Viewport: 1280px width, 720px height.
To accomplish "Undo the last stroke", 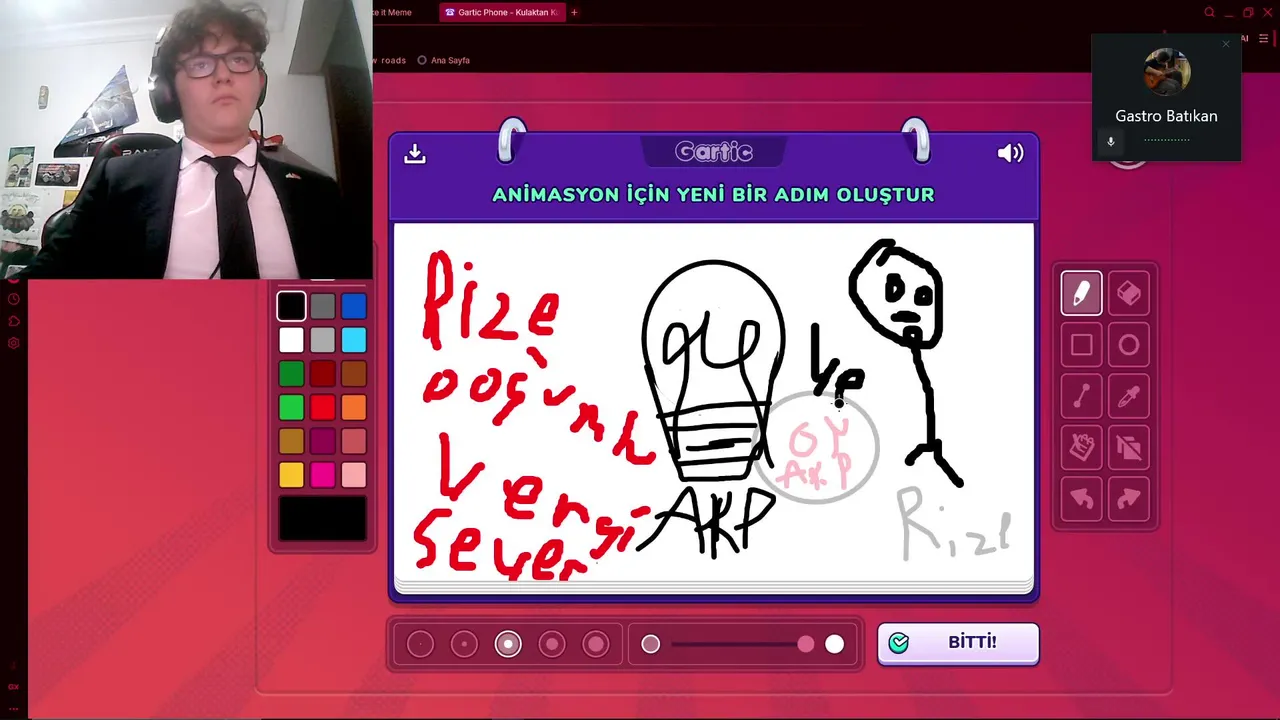I will coord(1081,499).
